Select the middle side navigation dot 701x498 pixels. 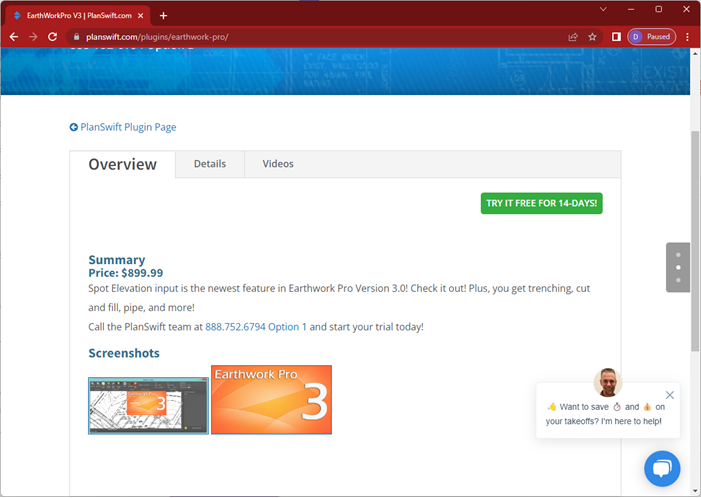point(678,267)
